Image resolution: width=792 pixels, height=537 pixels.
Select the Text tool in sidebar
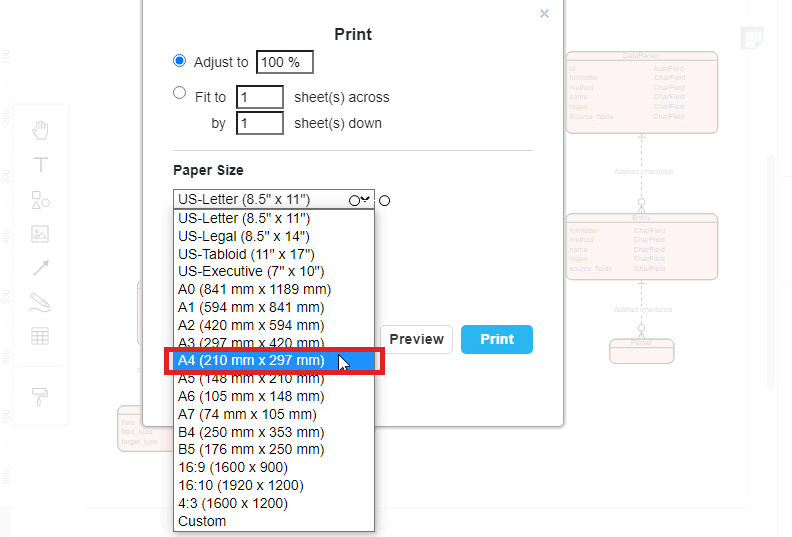[40, 164]
